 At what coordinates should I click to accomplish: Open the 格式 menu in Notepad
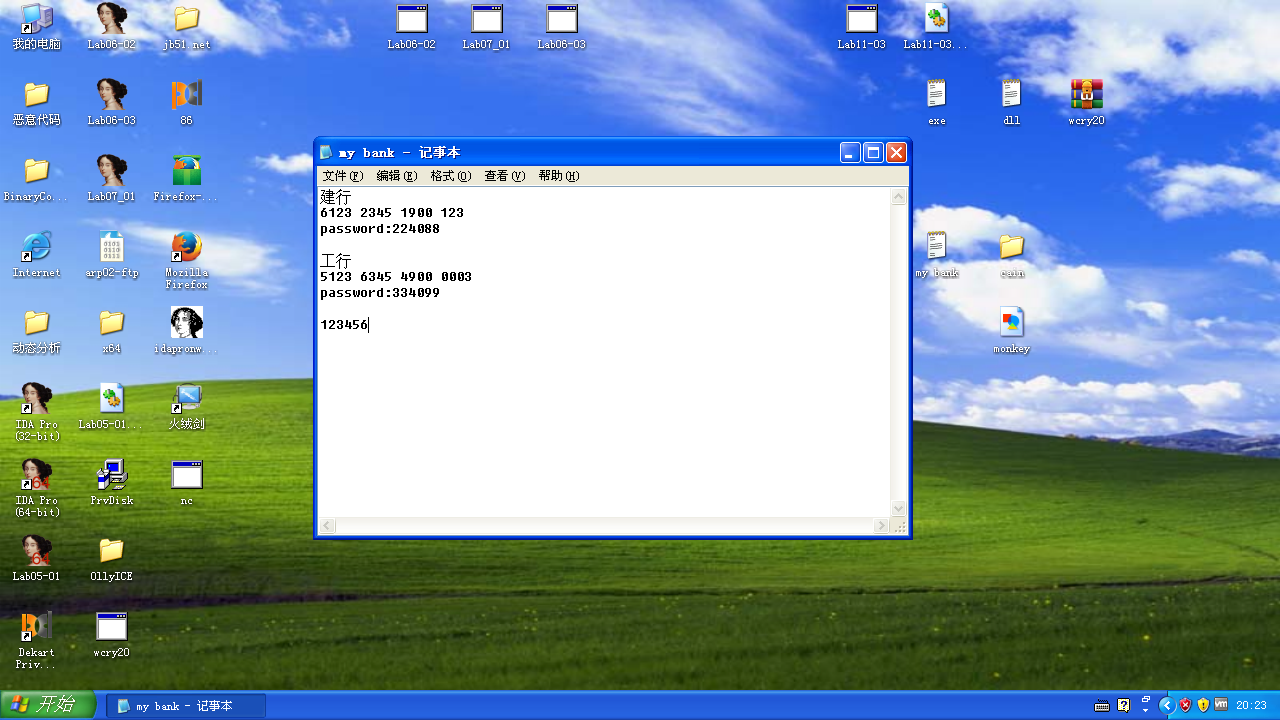coord(450,176)
